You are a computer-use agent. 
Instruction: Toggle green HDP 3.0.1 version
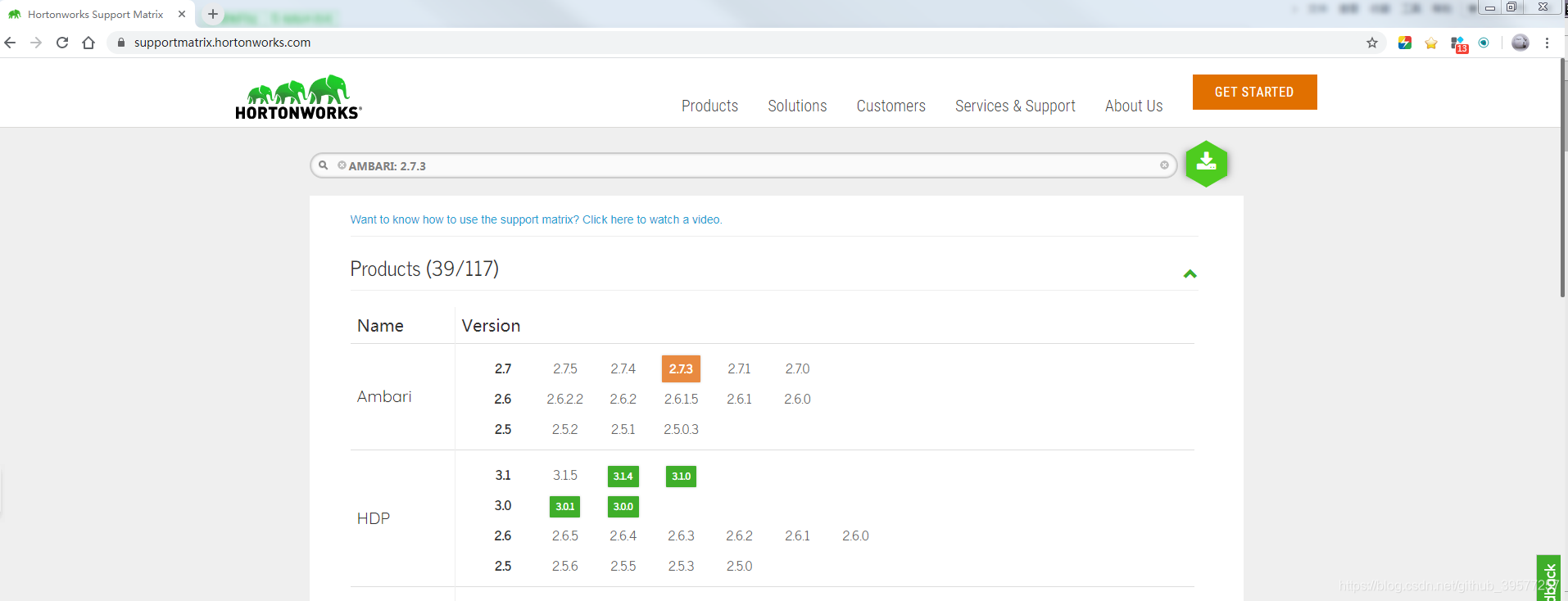click(564, 506)
